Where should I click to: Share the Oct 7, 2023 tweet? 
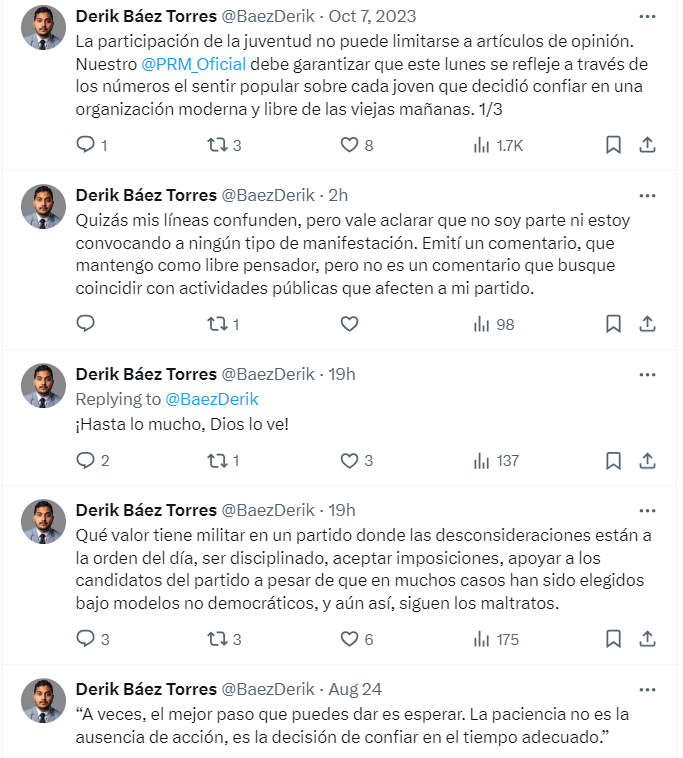point(647,145)
